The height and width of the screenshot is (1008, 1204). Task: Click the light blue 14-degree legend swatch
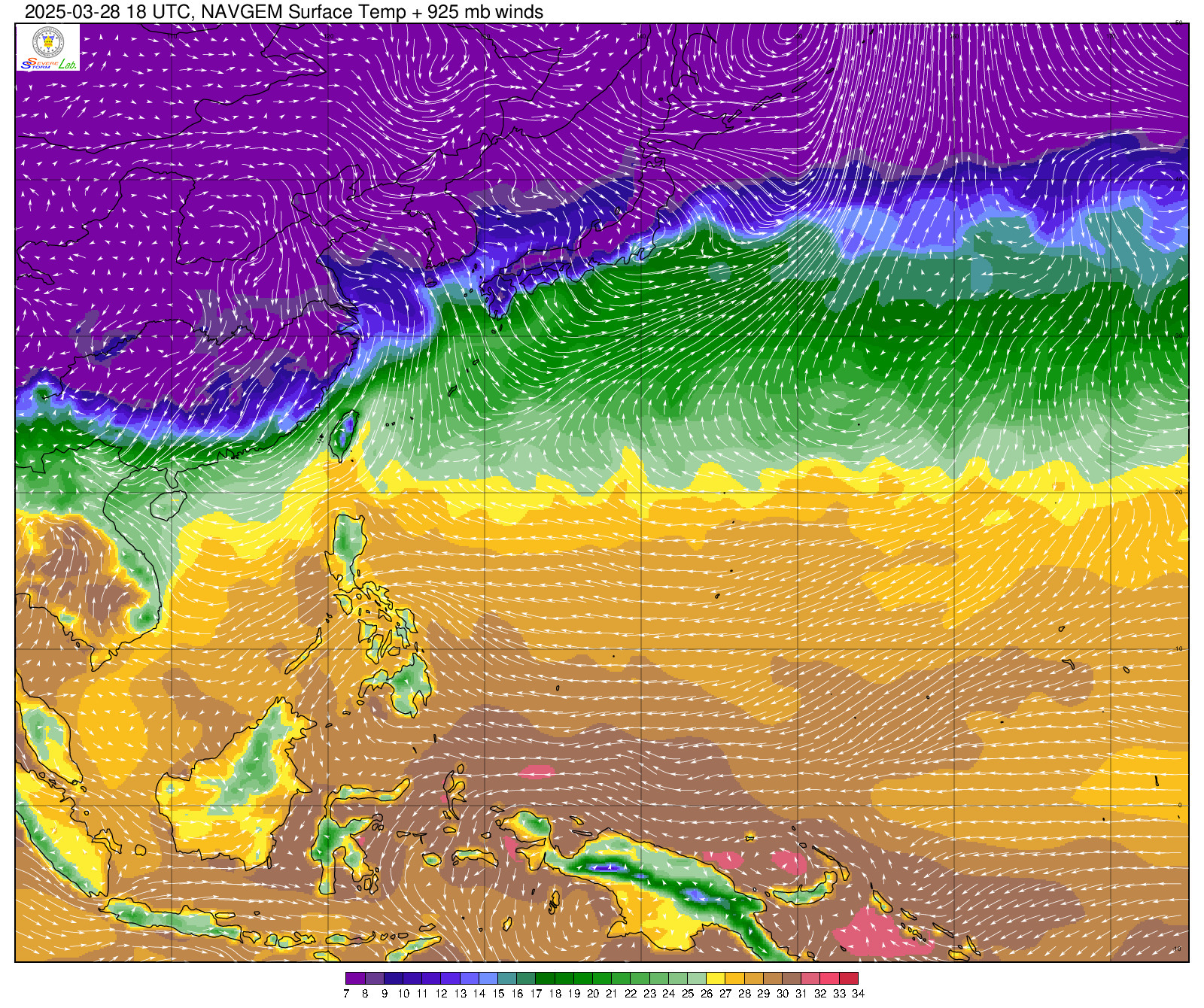[488, 978]
